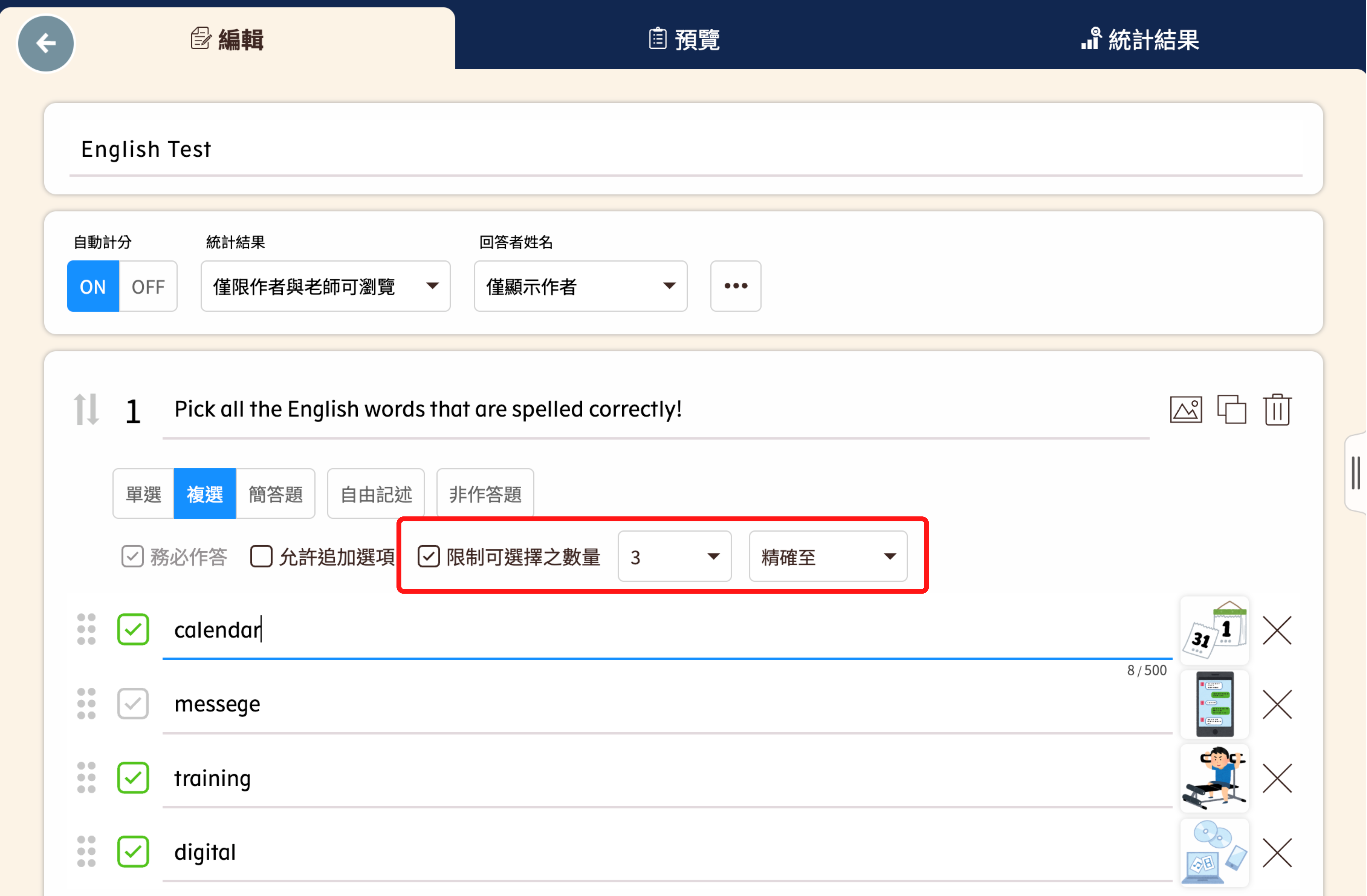Enable 允許追加選項 checkbox

coord(261,557)
